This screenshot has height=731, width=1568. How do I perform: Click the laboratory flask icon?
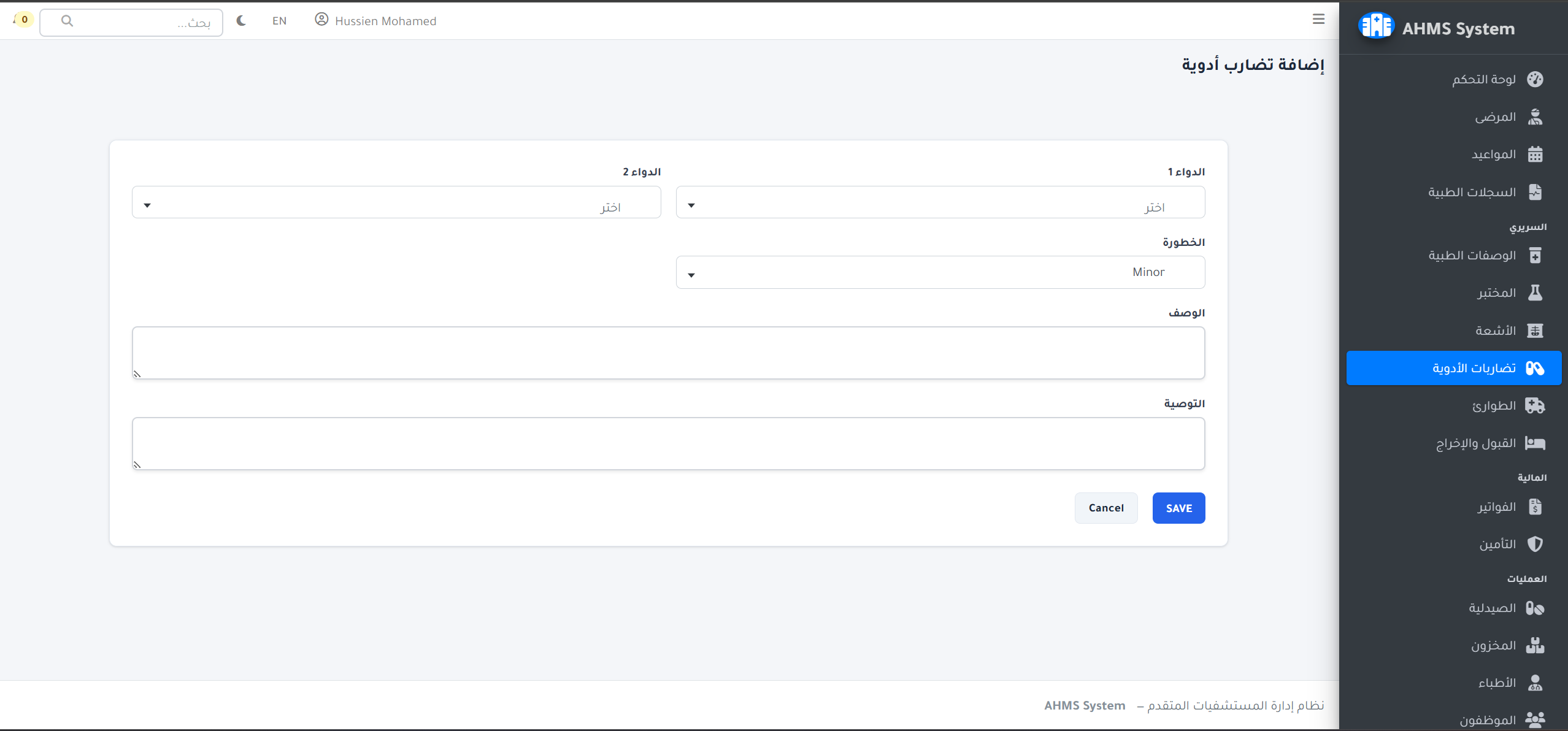click(1534, 293)
